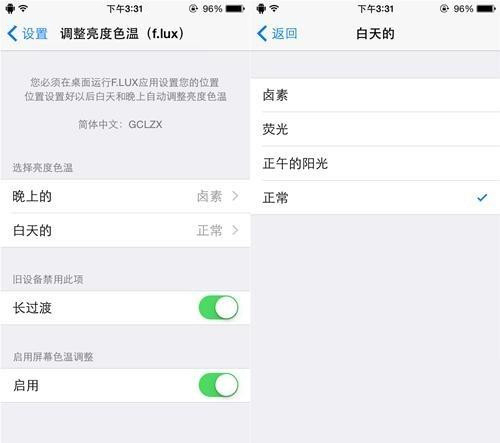The image size is (500, 443).
Task: Tap the 正常 value in 白天的 row
Action: tap(209, 230)
